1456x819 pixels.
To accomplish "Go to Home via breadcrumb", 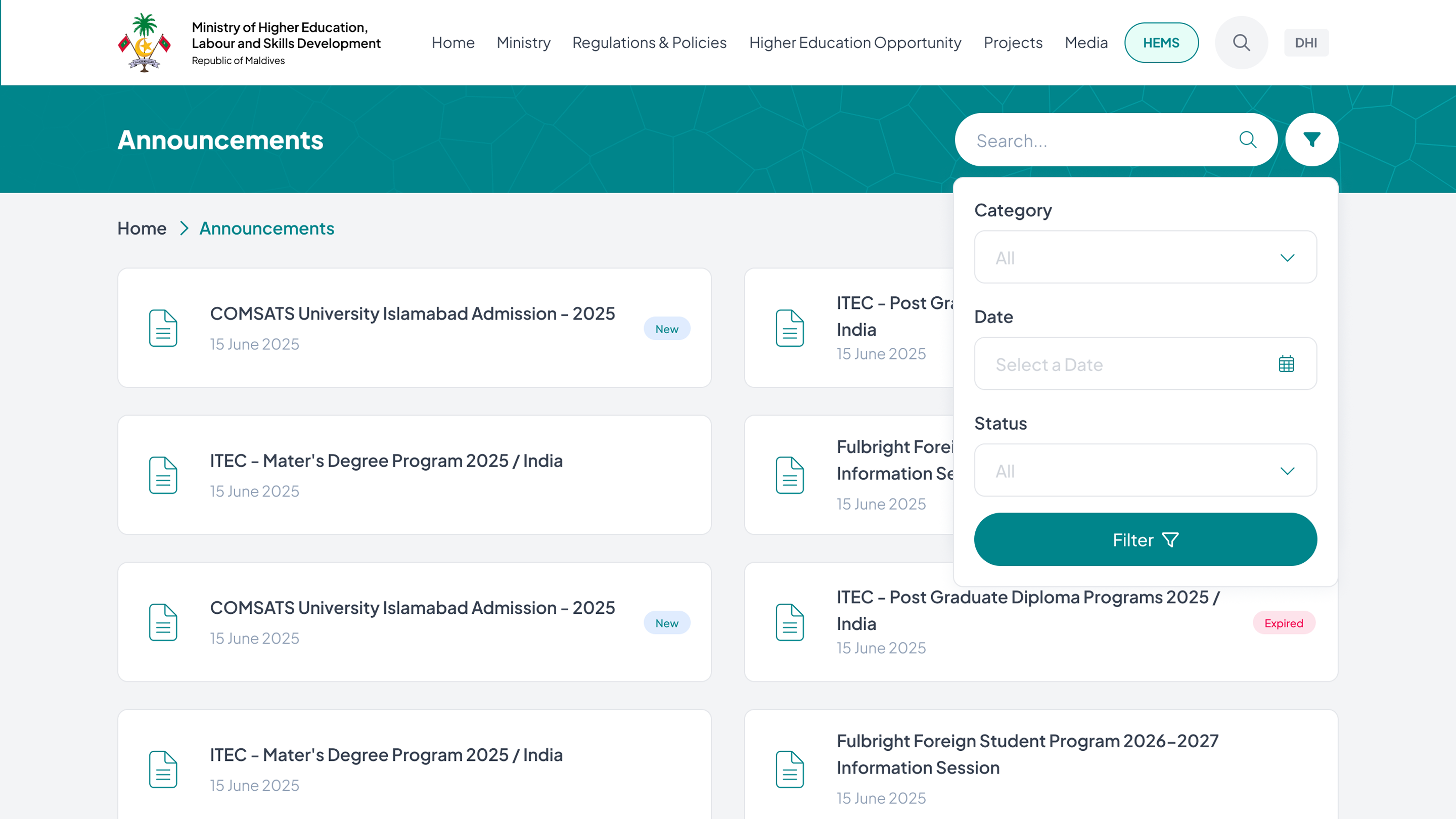I will pos(142,229).
